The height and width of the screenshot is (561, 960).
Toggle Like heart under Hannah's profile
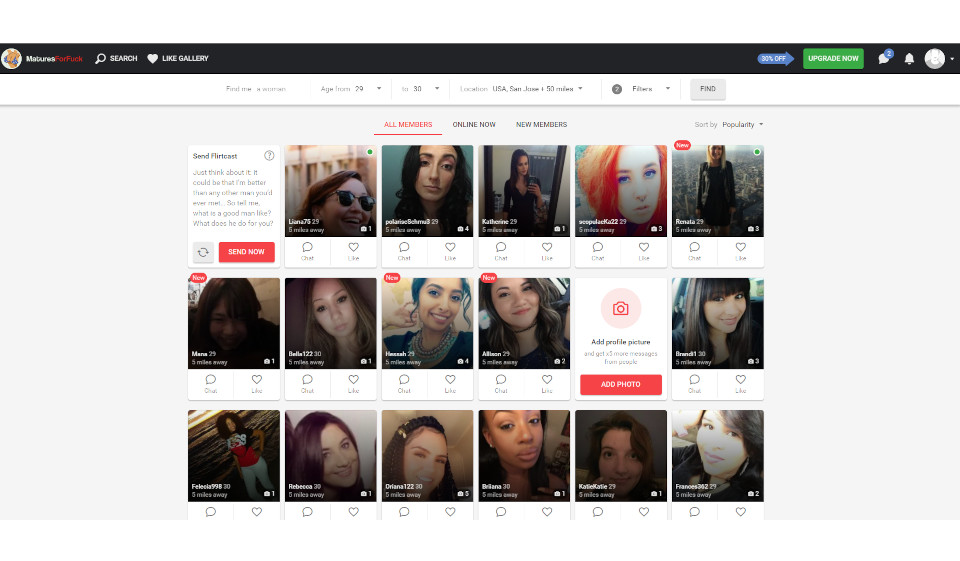point(450,380)
